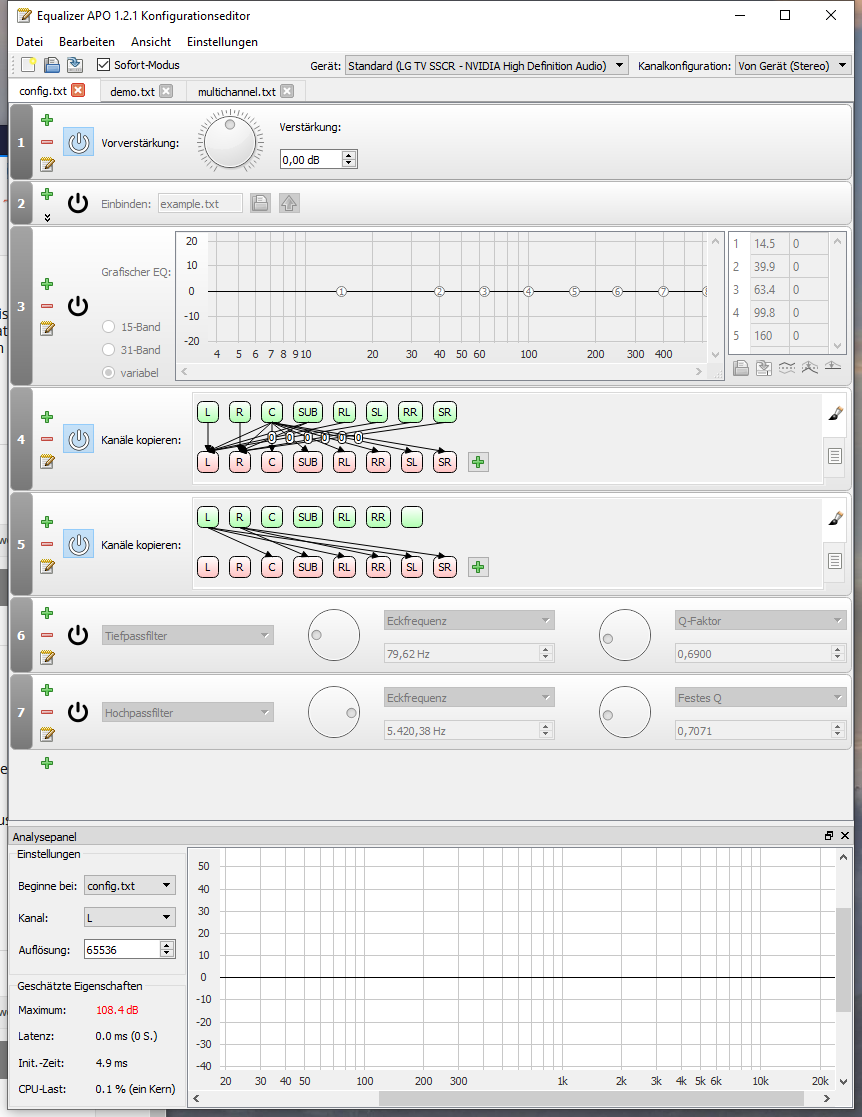Remove filter row 3 with red minus
Viewport: 862px width, 1117px height.
(47, 306)
